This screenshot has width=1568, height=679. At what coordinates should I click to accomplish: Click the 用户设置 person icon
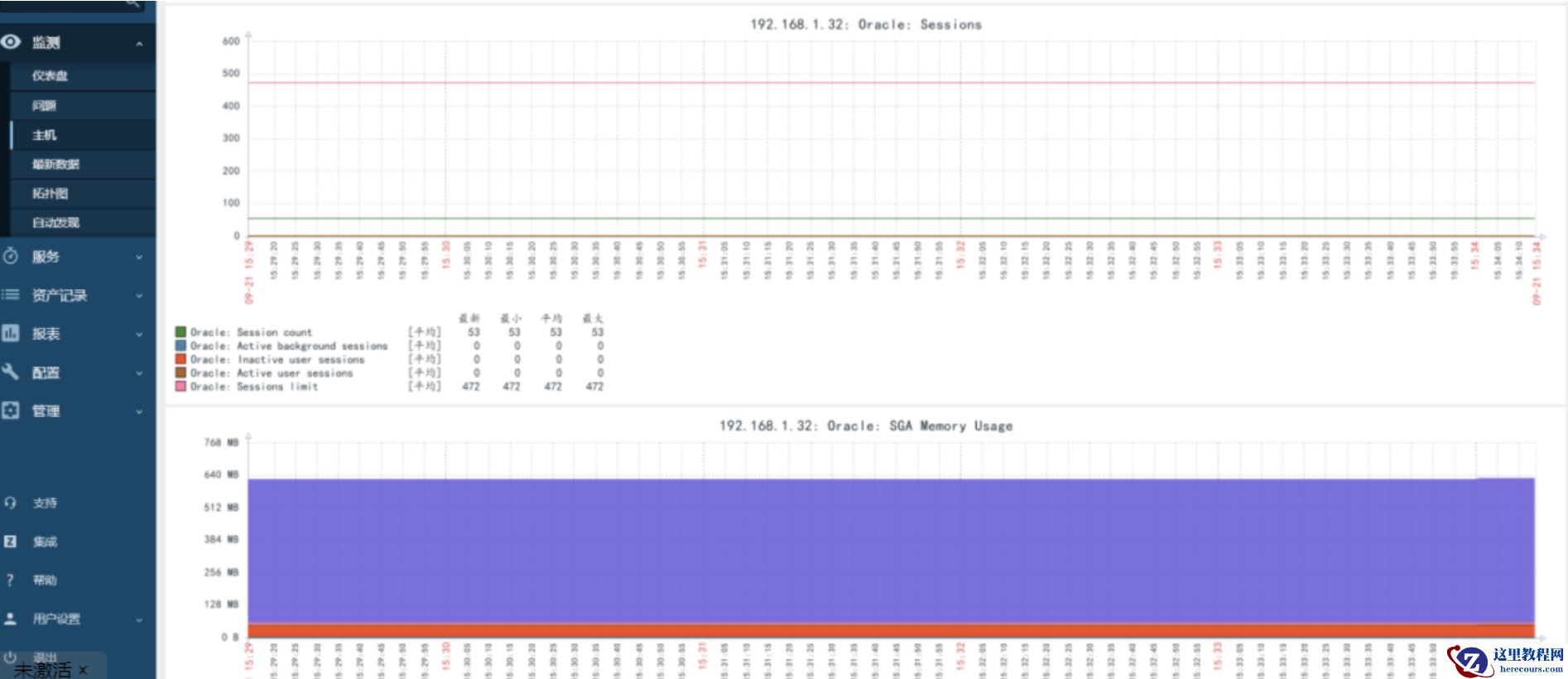[11, 618]
